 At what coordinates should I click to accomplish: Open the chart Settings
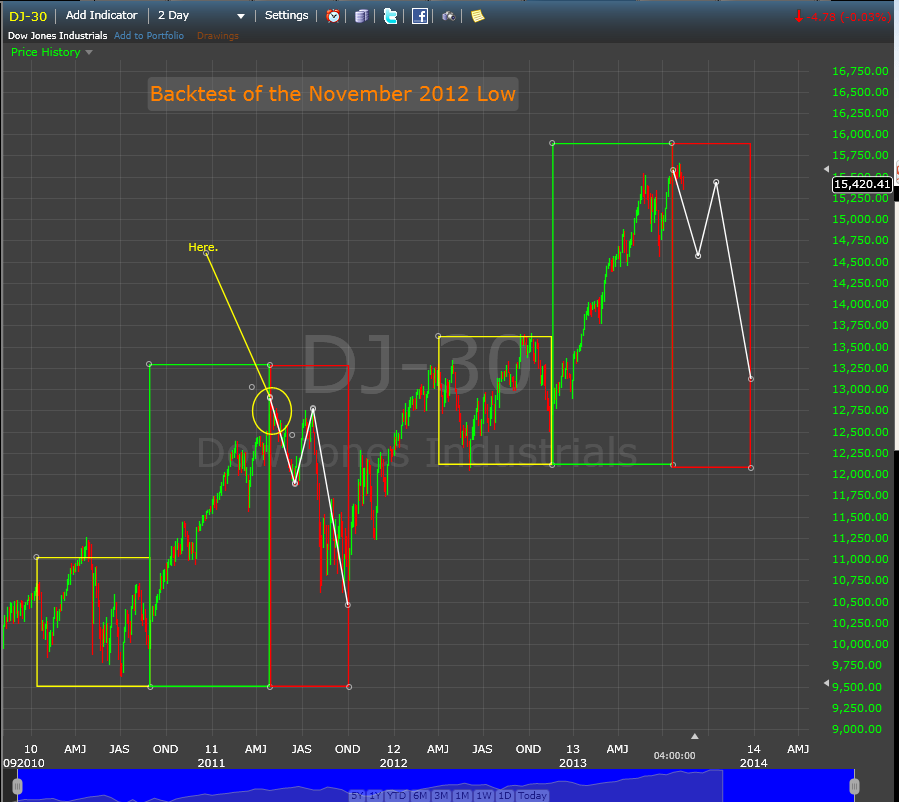tap(286, 15)
